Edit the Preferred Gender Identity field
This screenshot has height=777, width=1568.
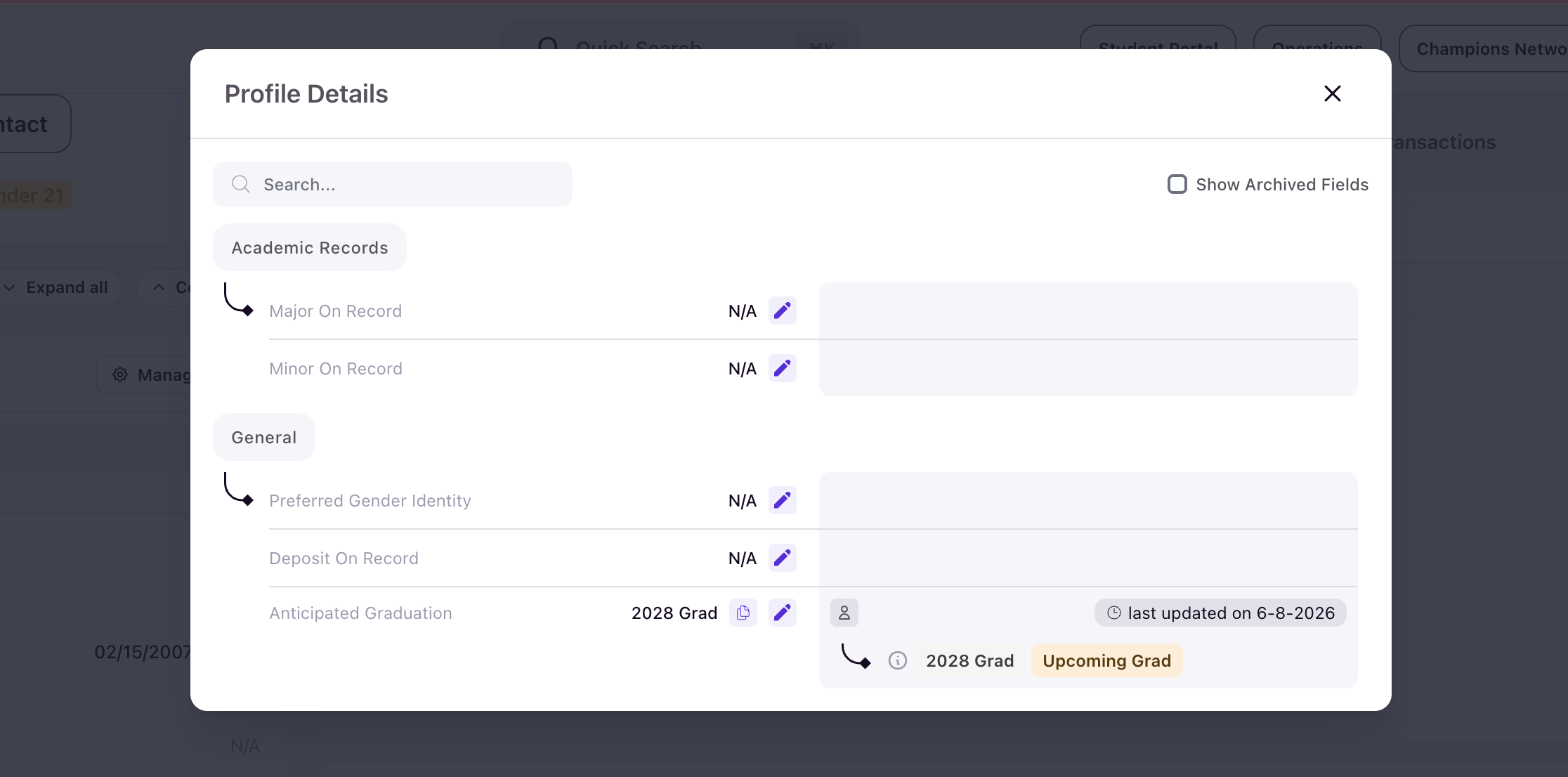(782, 500)
